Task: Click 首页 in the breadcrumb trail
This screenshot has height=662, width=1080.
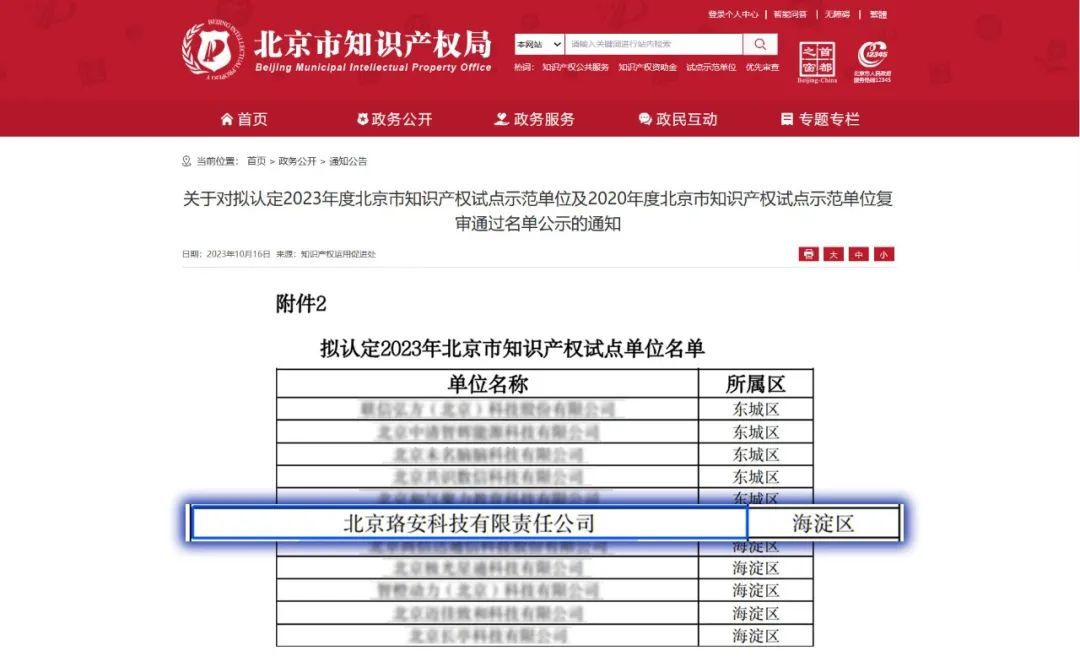Action: [x=256, y=161]
